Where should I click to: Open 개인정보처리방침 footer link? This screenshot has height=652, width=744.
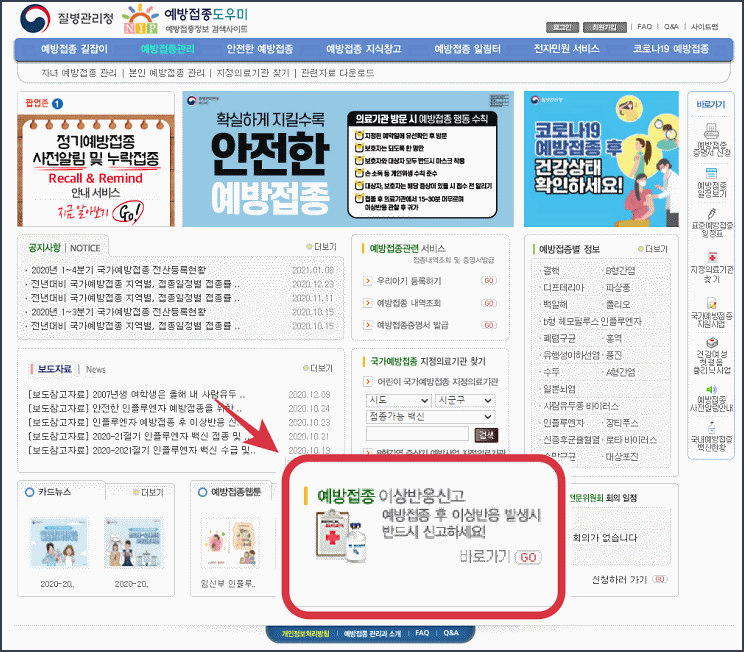[x=305, y=633]
